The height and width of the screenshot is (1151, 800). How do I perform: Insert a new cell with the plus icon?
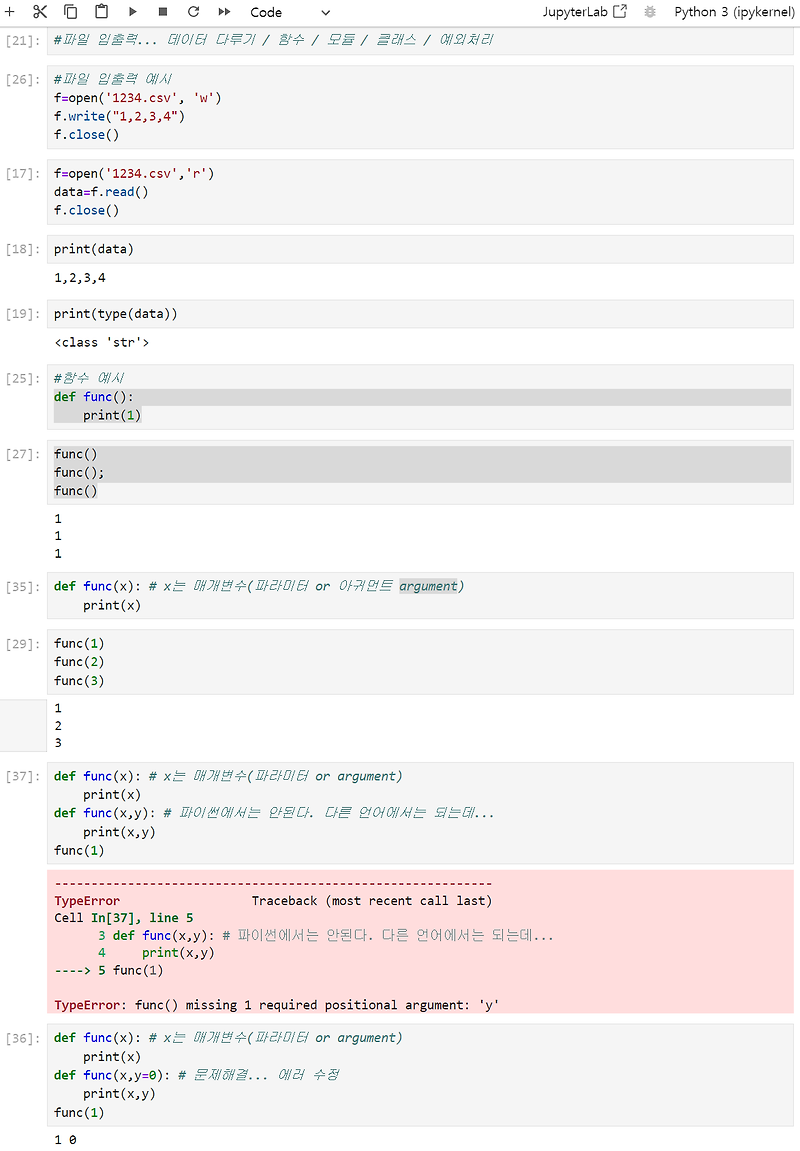[10, 11]
